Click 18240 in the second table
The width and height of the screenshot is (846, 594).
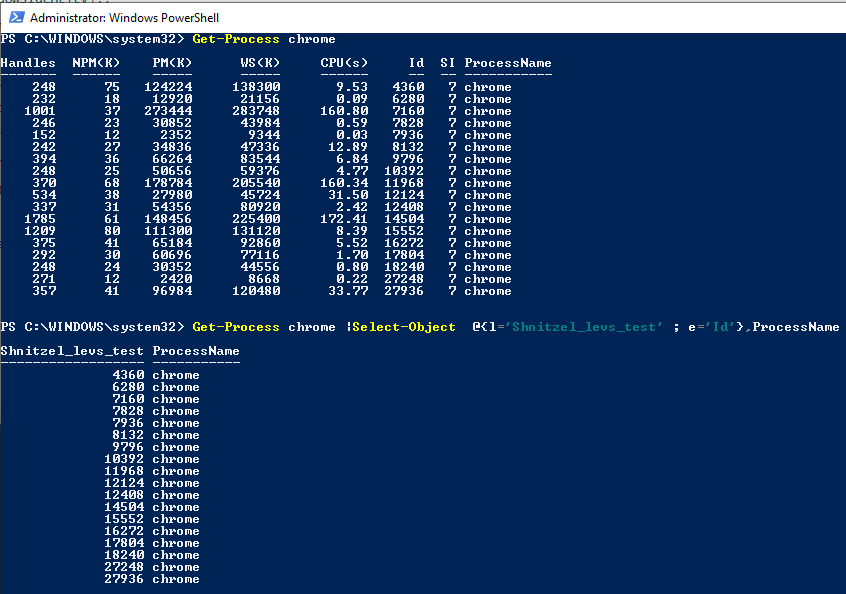(124, 555)
